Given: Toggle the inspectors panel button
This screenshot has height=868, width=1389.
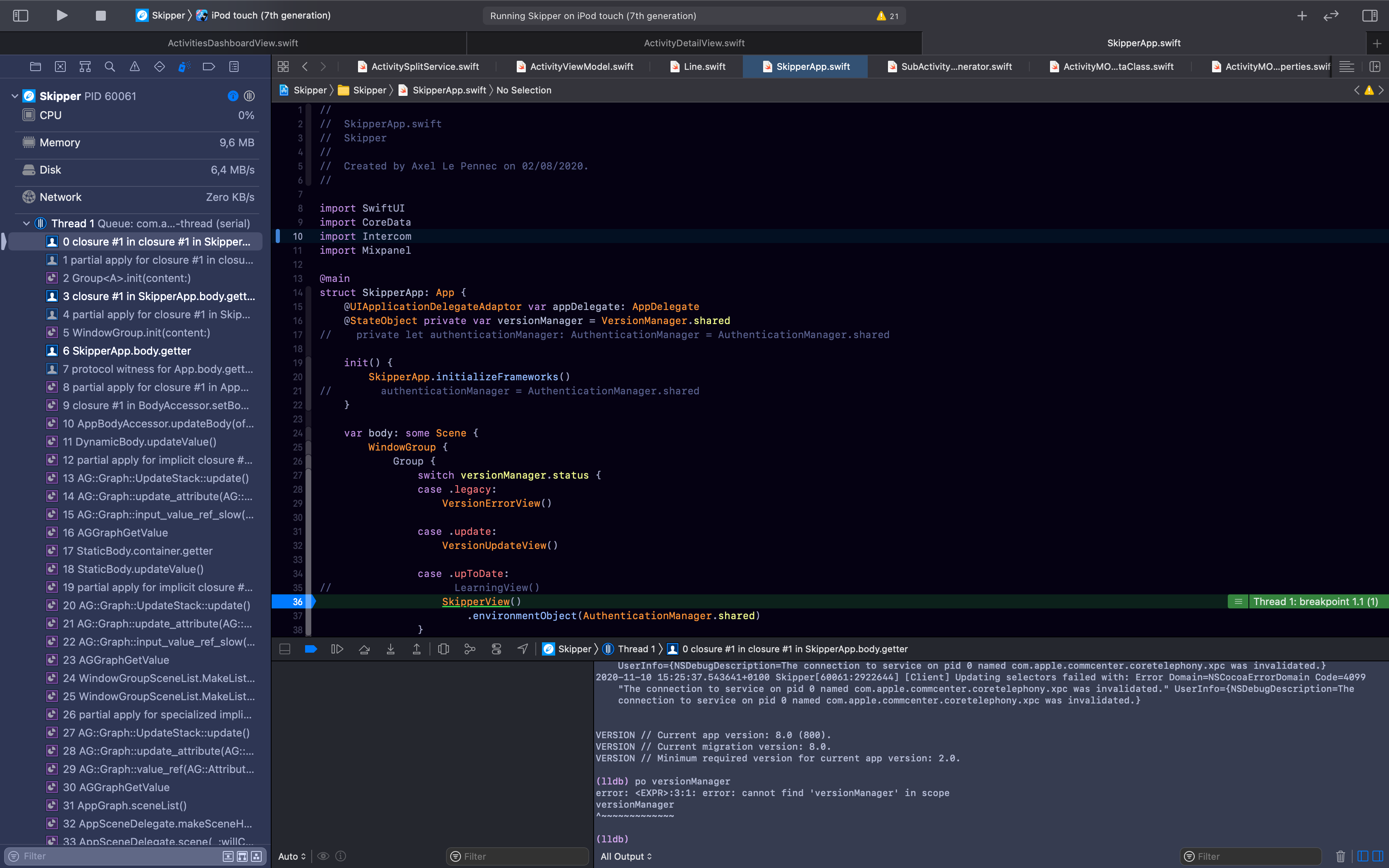Looking at the screenshot, I should pos(1370,16).
